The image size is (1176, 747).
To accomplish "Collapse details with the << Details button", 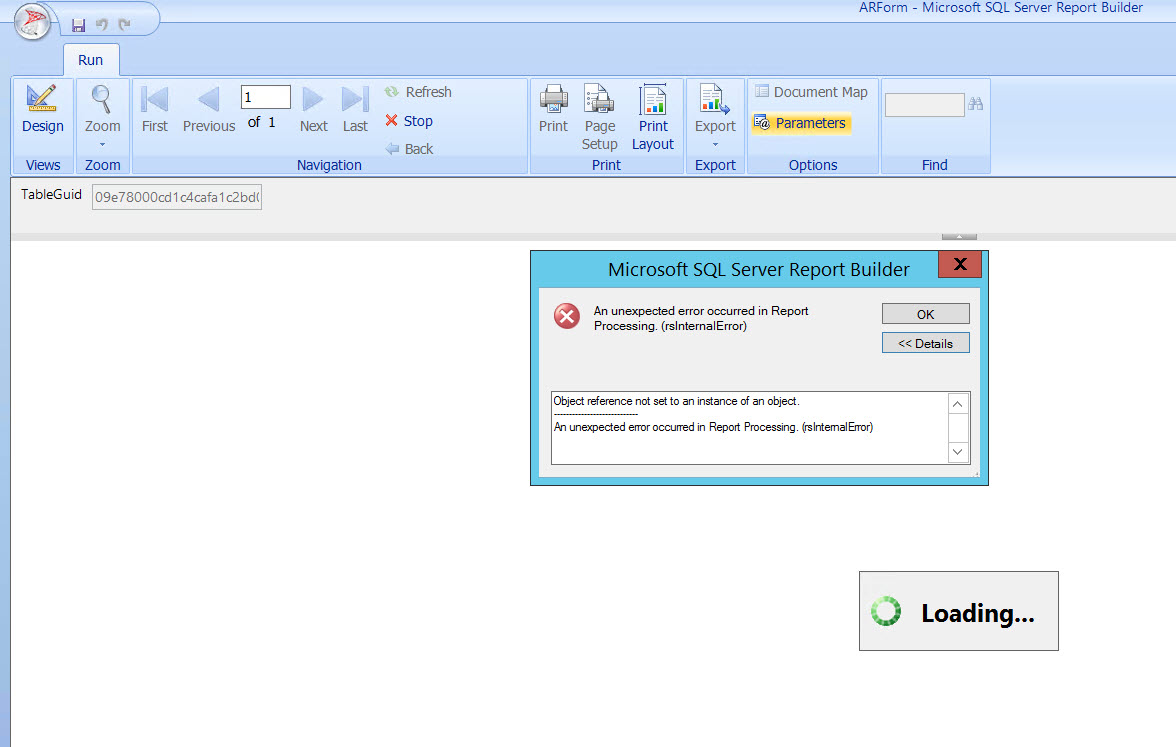I will pyautogui.click(x=926, y=344).
